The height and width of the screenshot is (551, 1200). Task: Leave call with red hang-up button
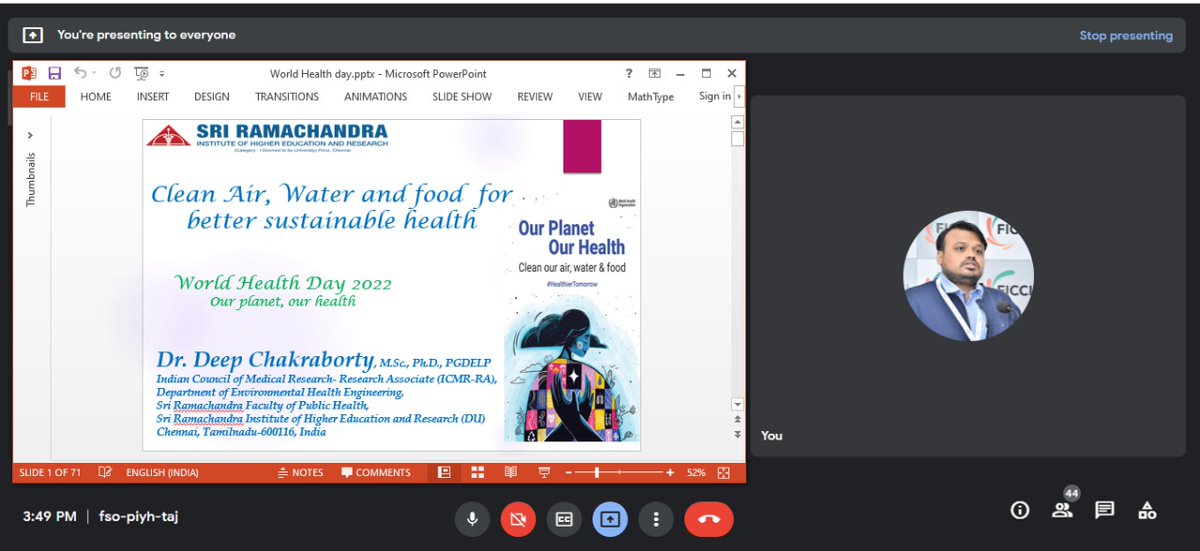coord(709,518)
